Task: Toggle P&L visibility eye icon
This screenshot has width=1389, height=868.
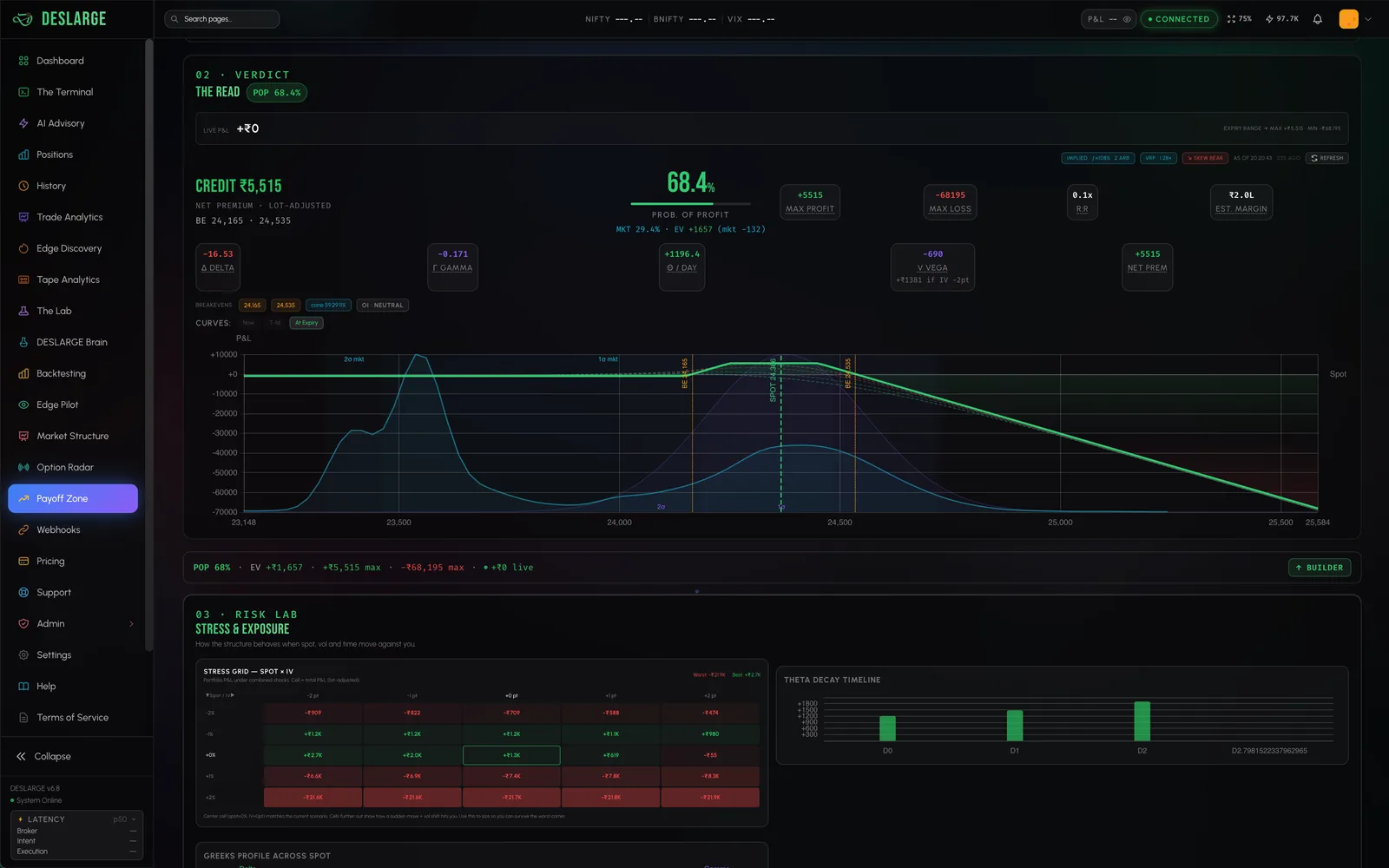Action: click(x=1127, y=19)
